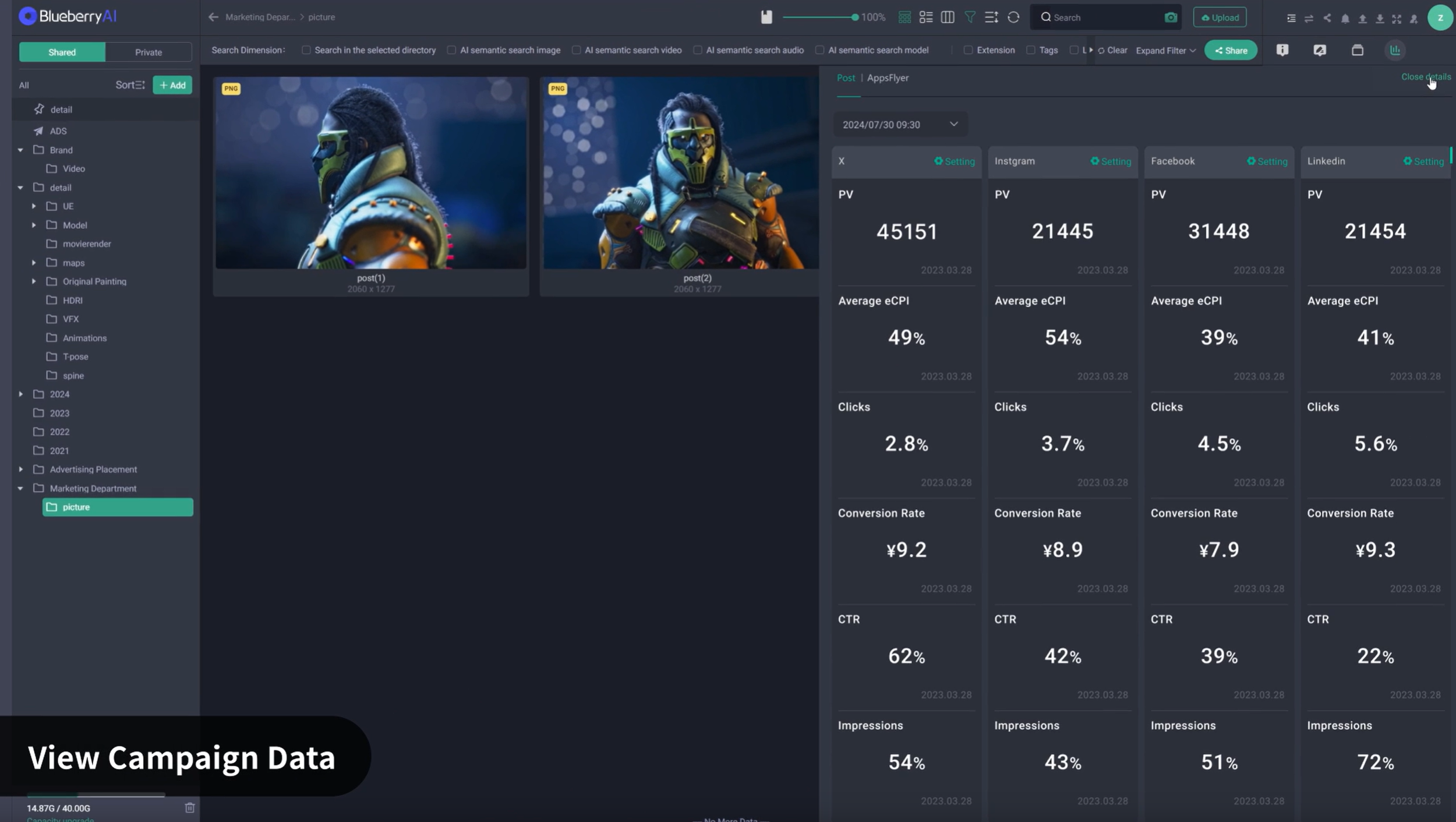The height and width of the screenshot is (822, 1456).
Task: Open the 2024/07/30 09:30 date dropdown
Action: coord(900,125)
